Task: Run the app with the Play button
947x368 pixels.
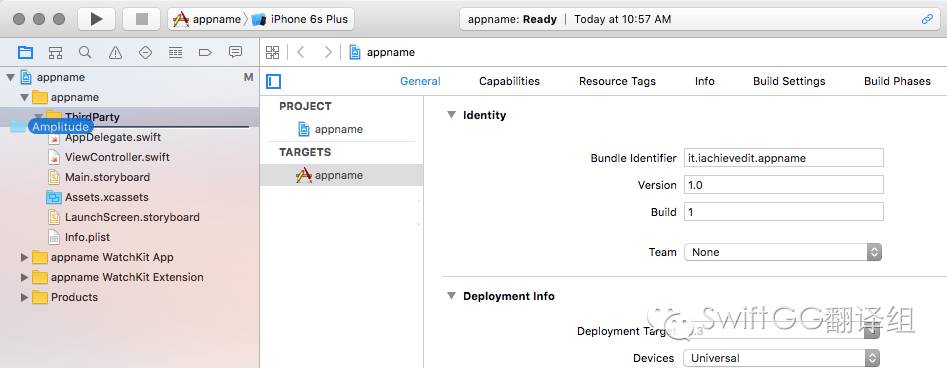Action: coord(96,19)
